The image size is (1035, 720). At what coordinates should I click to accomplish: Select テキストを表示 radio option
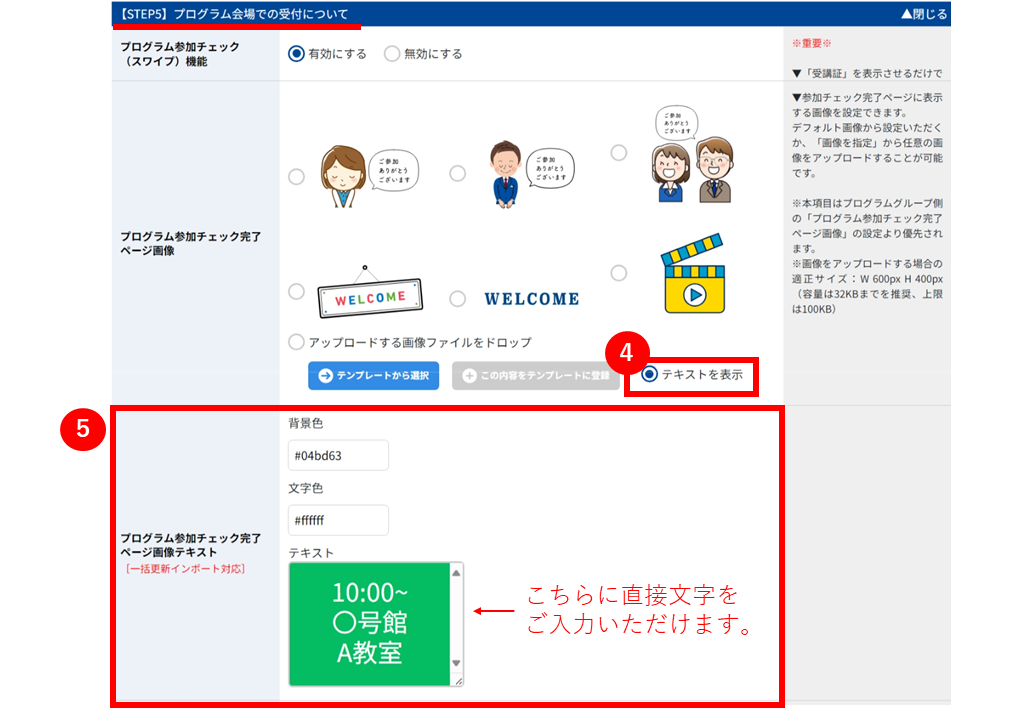click(650, 374)
